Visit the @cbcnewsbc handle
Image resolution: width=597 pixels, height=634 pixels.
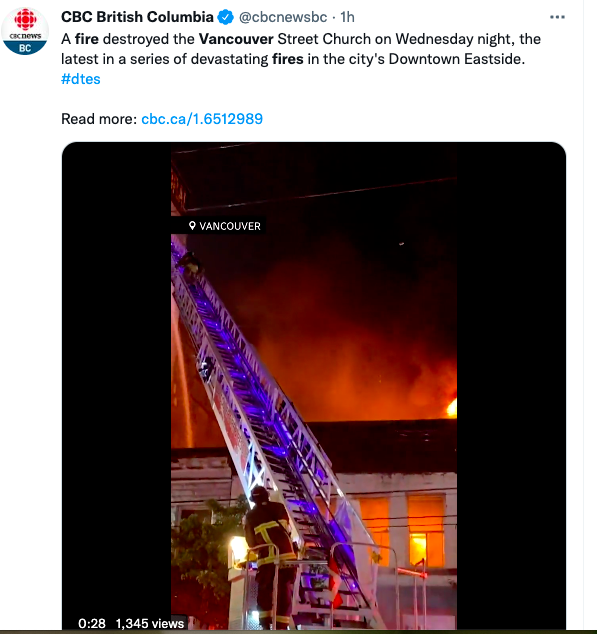[x=283, y=17]
